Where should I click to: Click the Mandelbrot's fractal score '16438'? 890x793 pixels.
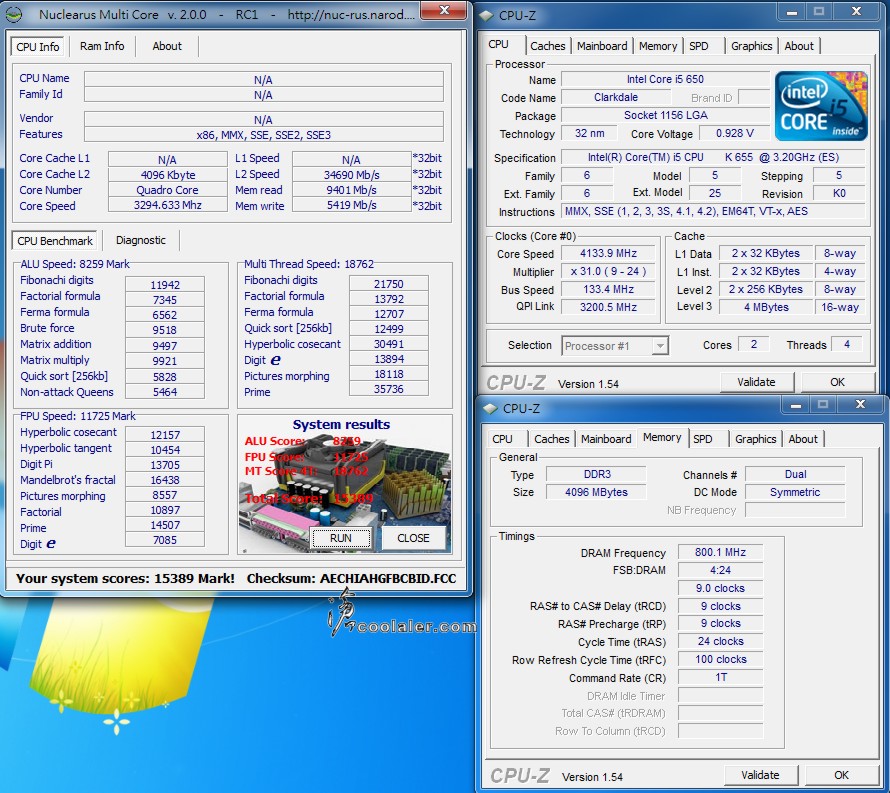[165, 480]
